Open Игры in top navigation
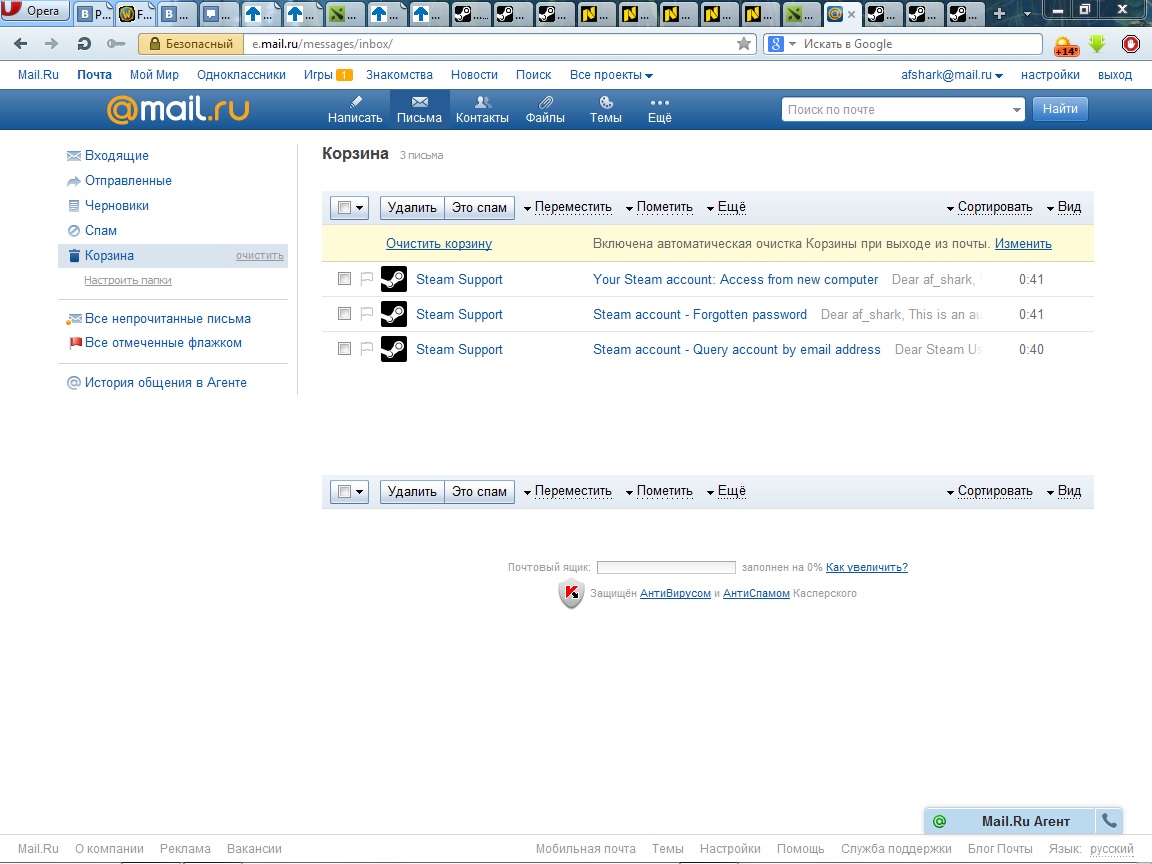Viewport: 1152px width, 864px height. 318,75
